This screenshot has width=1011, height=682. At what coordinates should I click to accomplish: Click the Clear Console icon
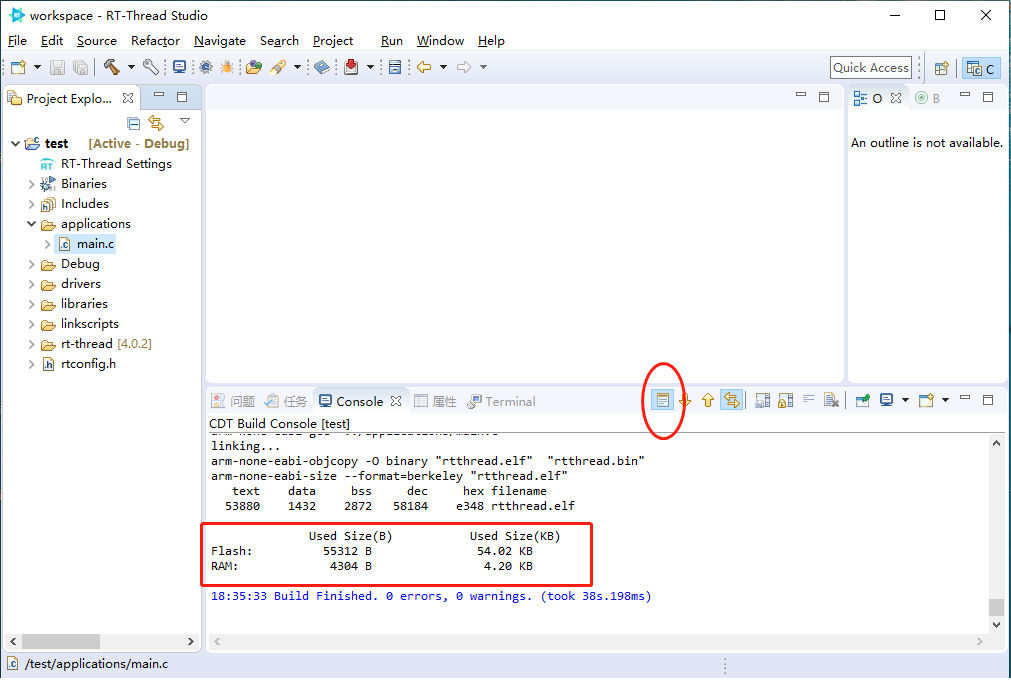tap(832, 401)
